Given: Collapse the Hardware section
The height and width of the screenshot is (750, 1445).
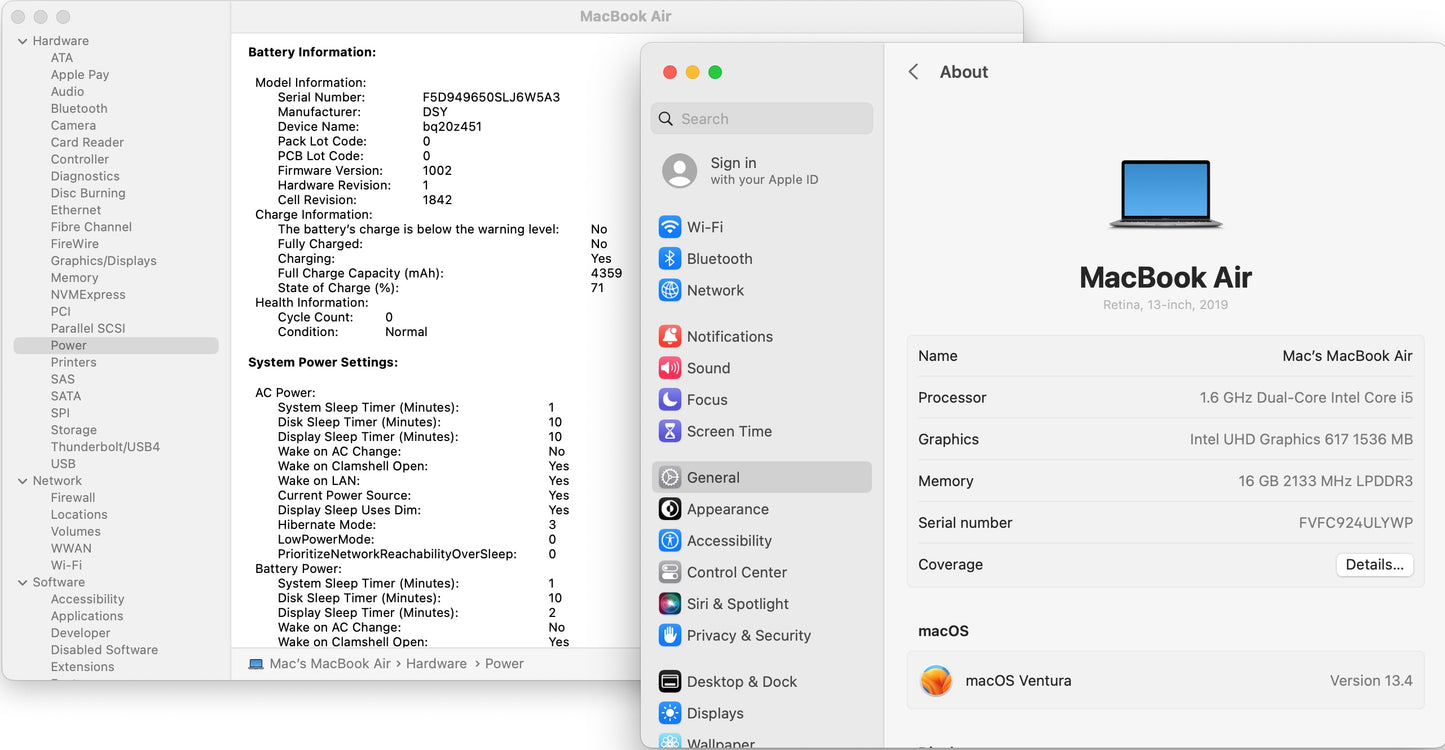Looking at the screenshot, I should click(x=22, y=40).
